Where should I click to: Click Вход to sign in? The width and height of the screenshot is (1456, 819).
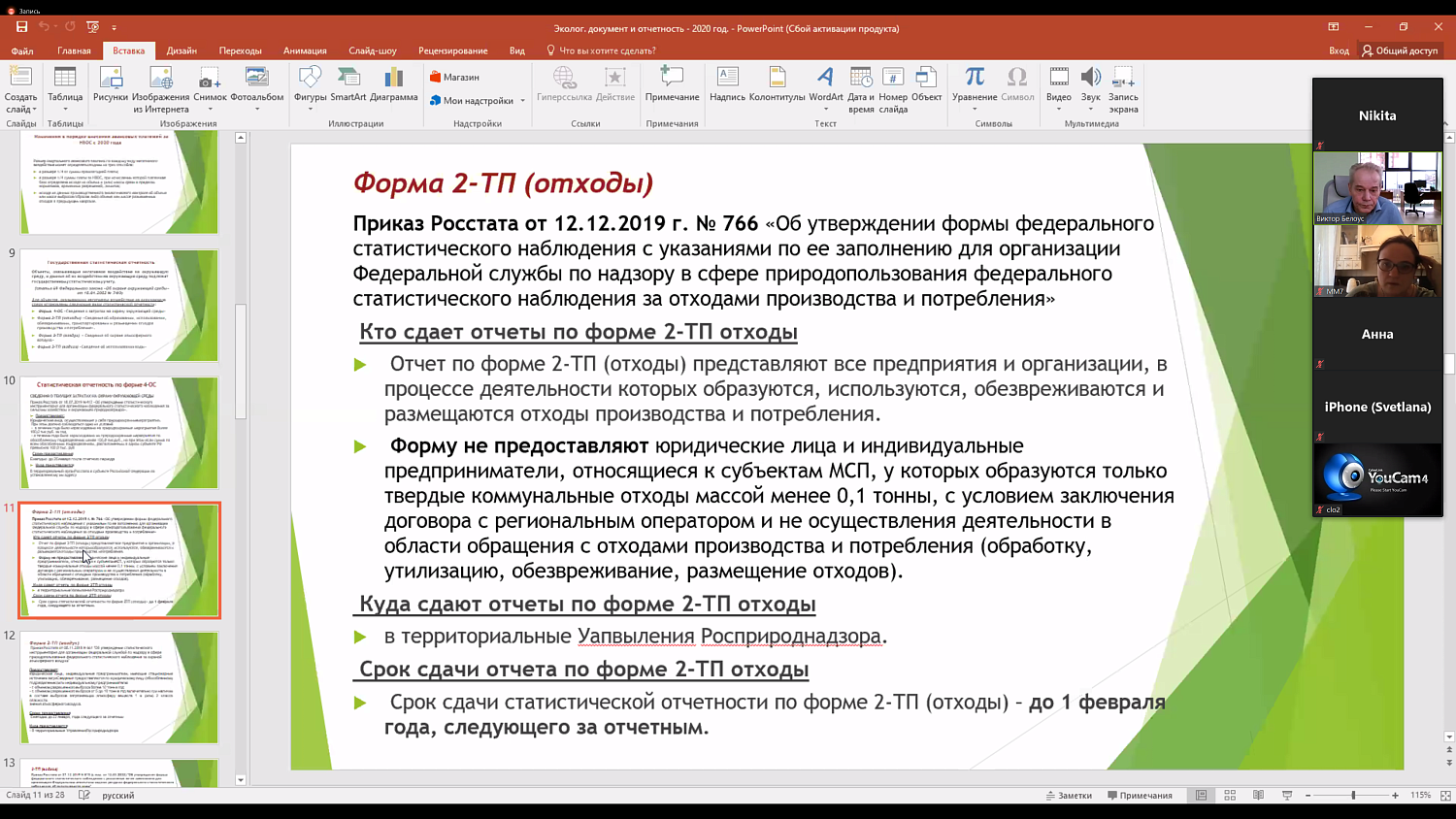(x=1340, y=50)
